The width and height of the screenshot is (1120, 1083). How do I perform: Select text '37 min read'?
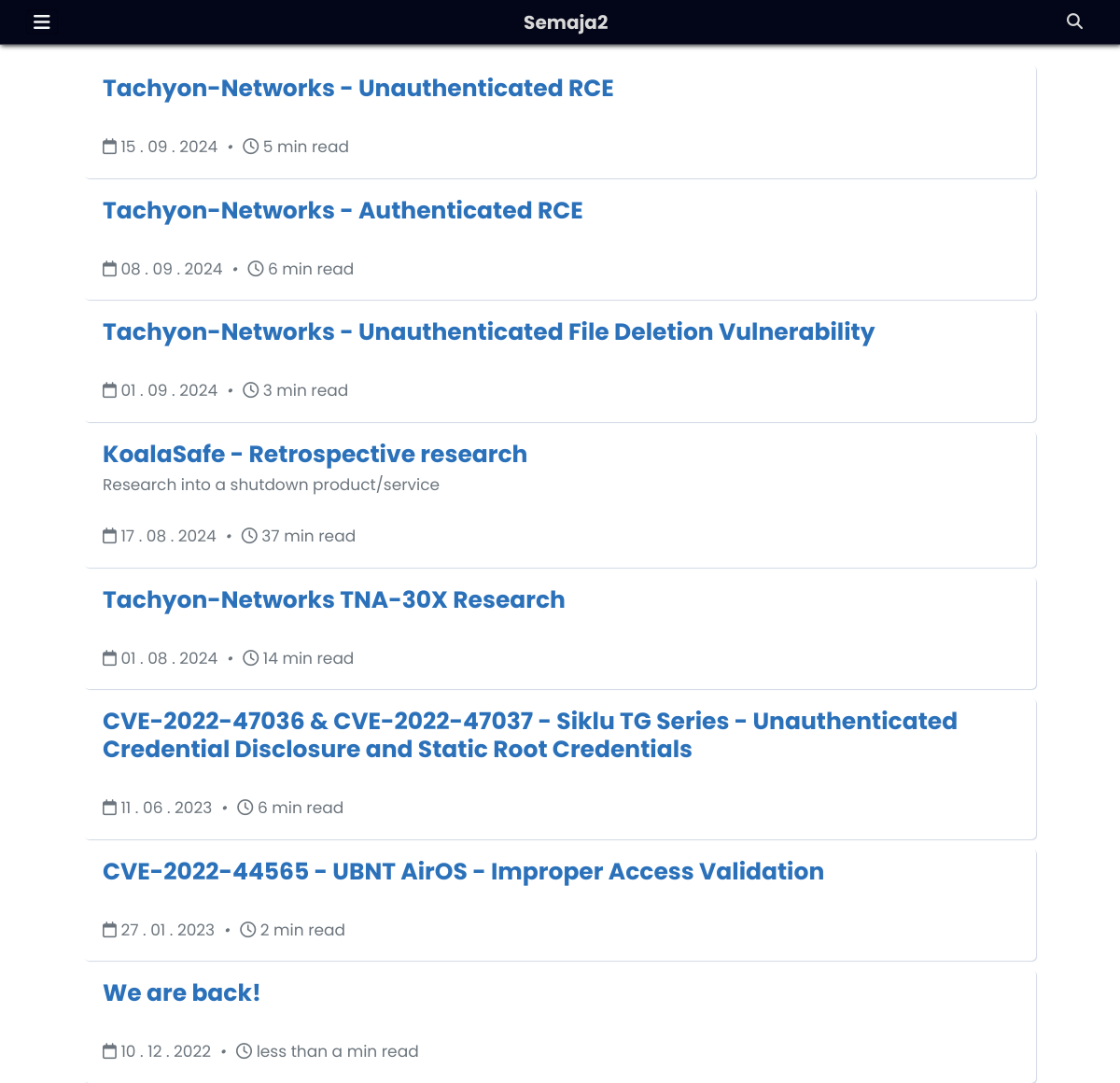[x=308, y=536]
